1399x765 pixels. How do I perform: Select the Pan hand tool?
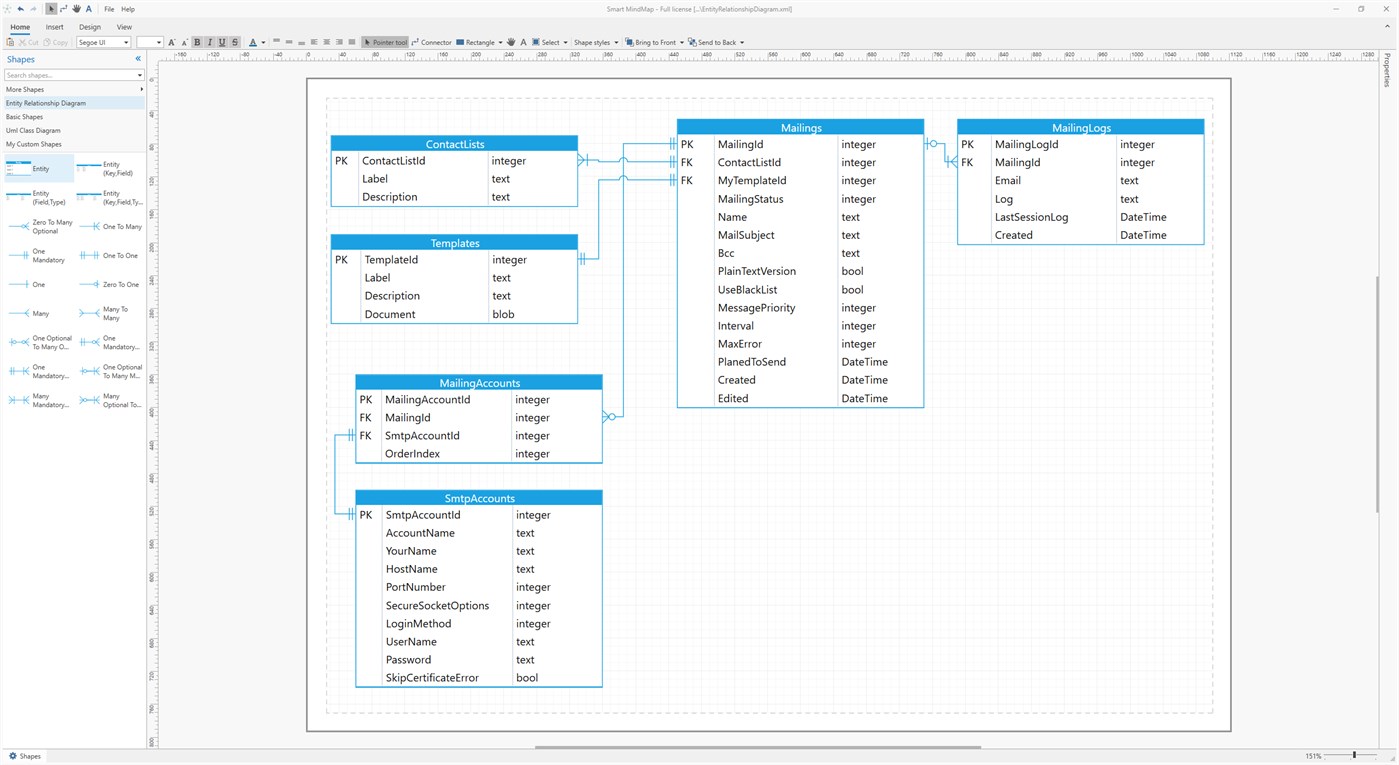point(75,8)
